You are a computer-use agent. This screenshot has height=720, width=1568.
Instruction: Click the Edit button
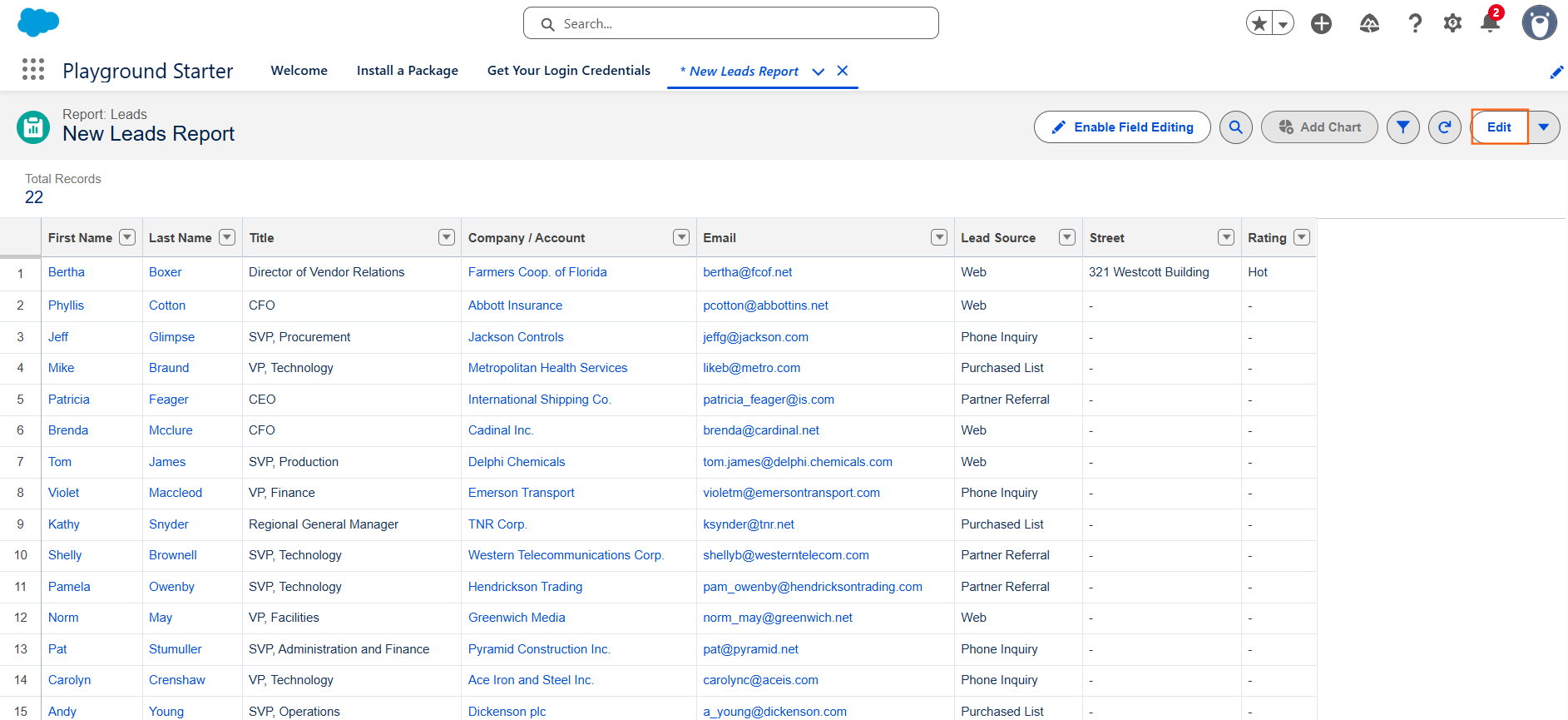(x=1499, y=127)
